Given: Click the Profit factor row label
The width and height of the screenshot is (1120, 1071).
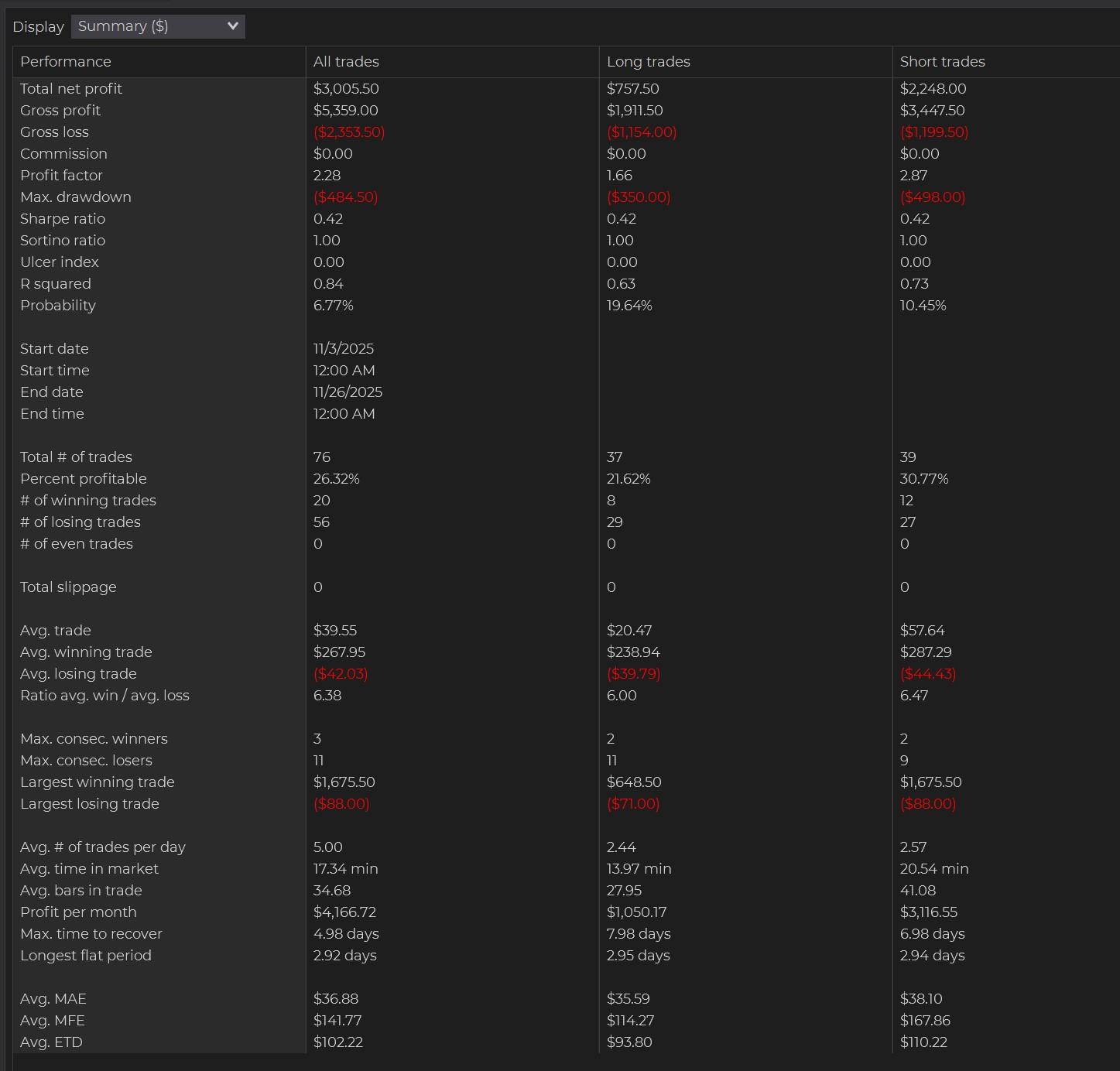Looking at the screenshot, I should pos(61,176).
